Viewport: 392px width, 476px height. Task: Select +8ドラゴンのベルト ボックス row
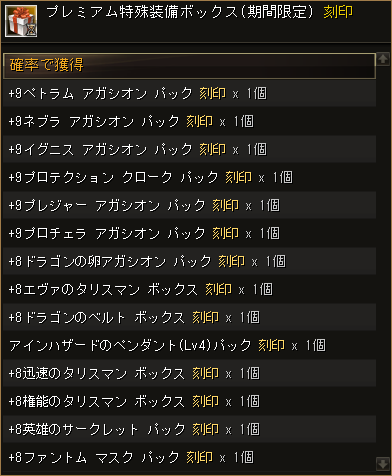click(189, 317)
